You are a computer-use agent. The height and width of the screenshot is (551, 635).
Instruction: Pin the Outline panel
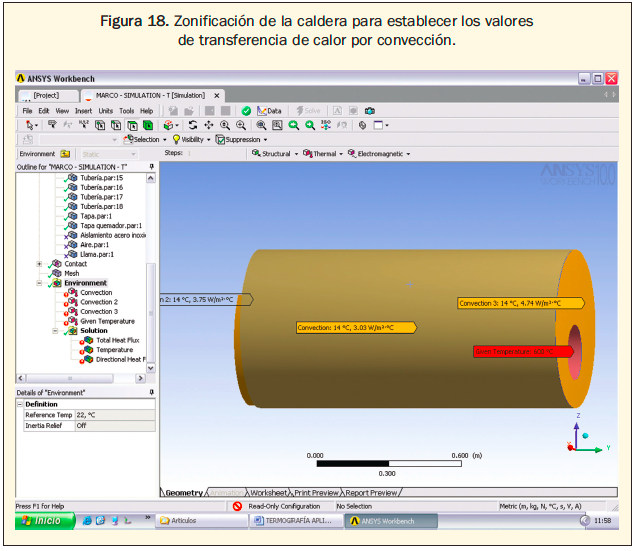tap(152, 166)
